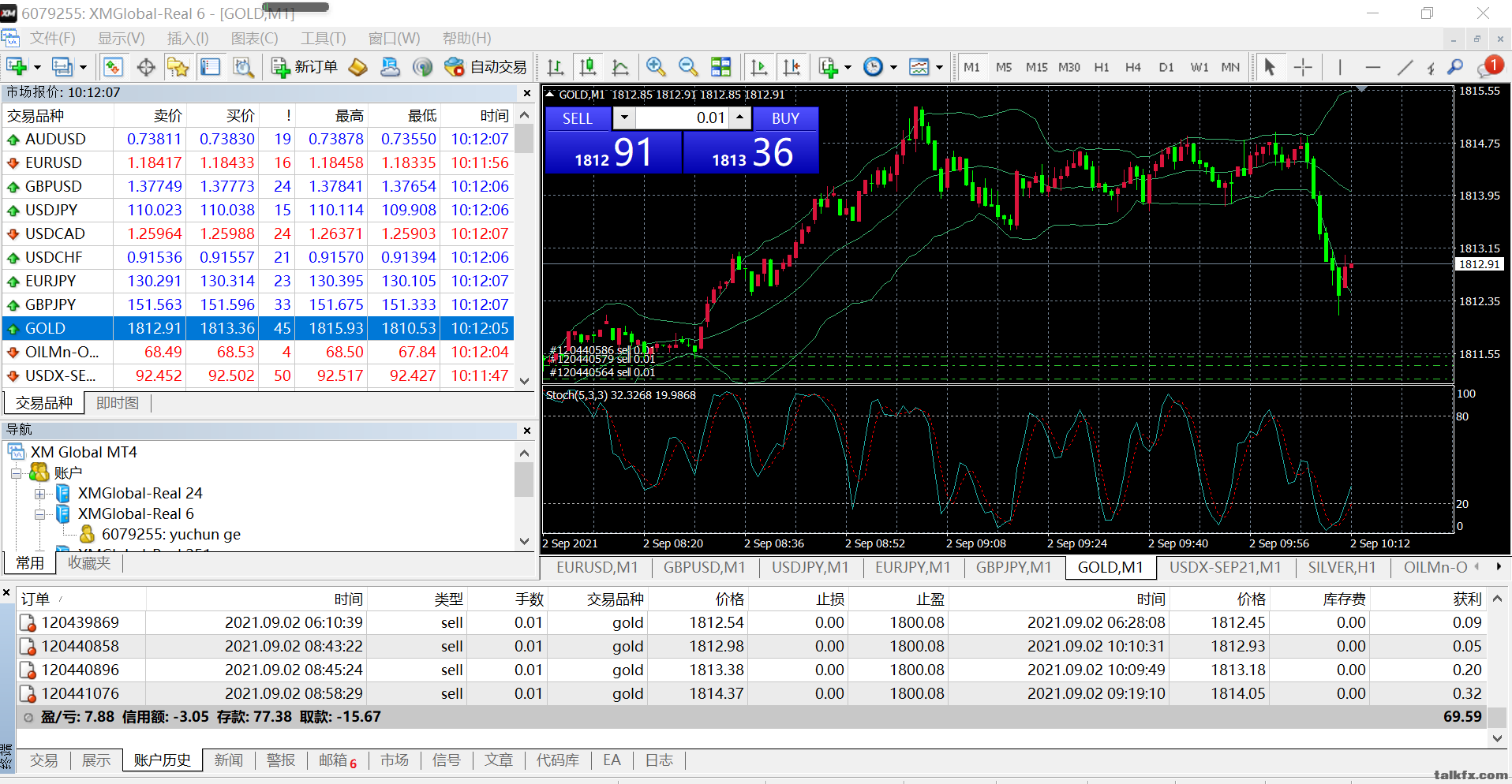Viewport: 1512px width, 784px height.
Task: Click the zoom in magnifier icon
Action: 655,67
